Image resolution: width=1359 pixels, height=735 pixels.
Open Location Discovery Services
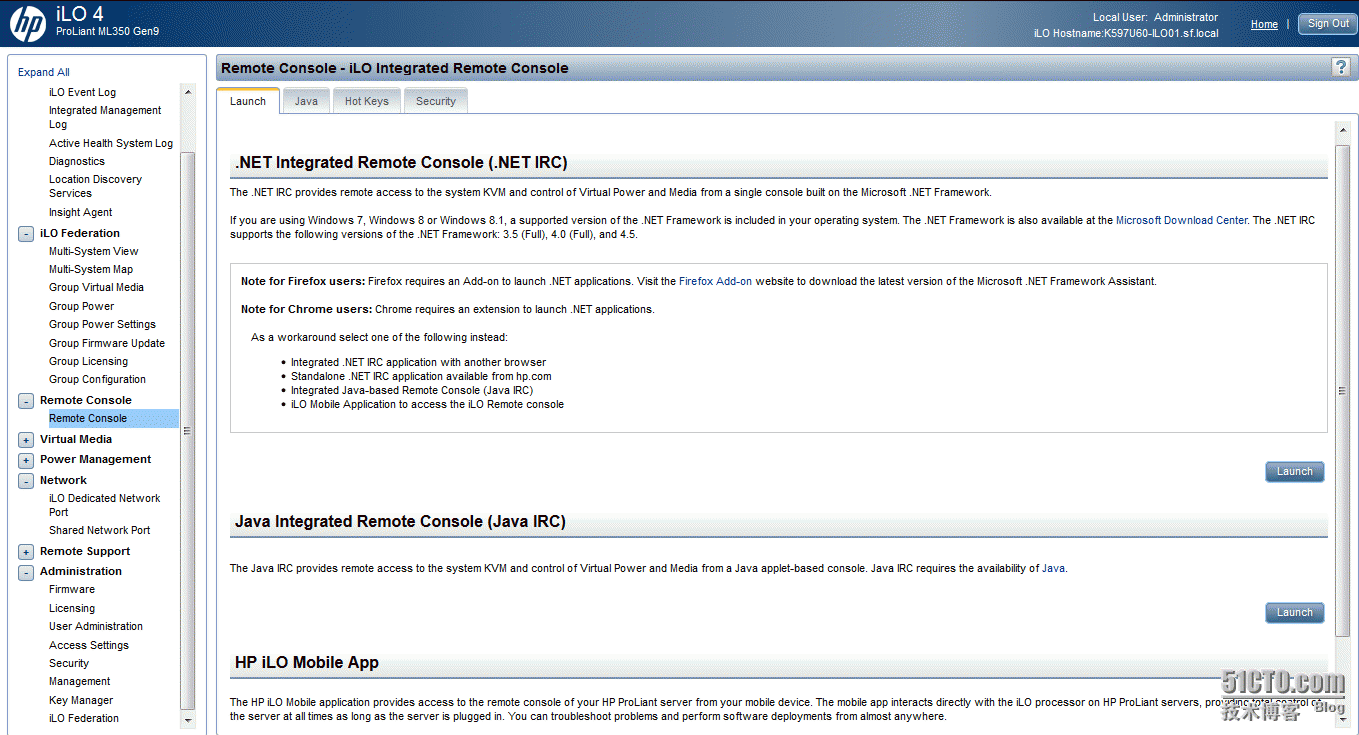95,186
